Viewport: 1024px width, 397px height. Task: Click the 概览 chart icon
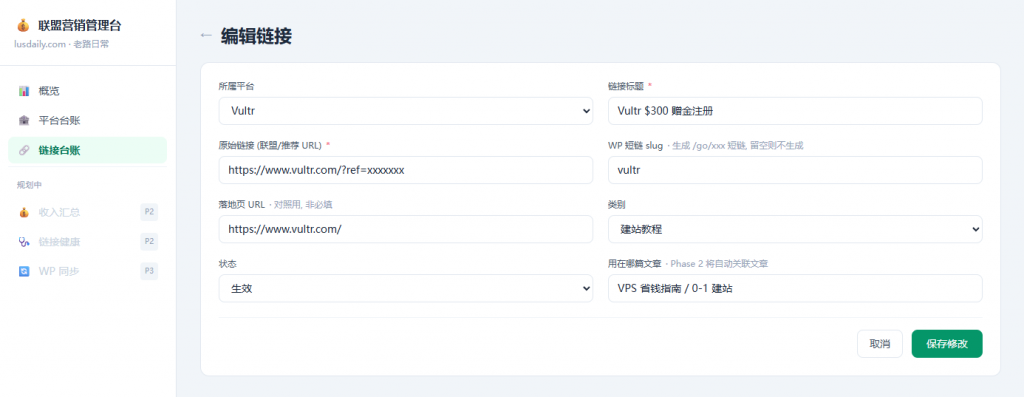(24, 91)
